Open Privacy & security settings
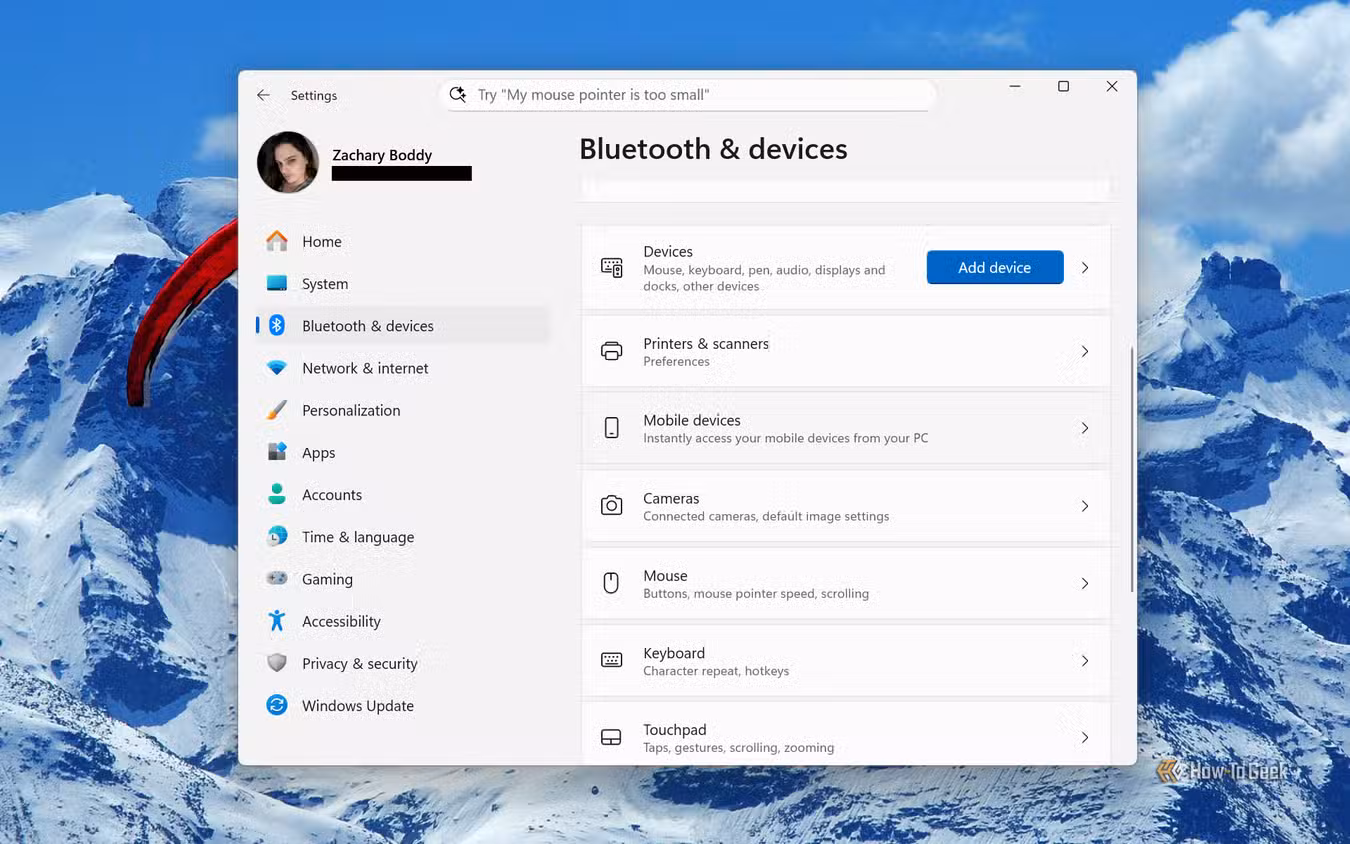 tap(402, 663)
